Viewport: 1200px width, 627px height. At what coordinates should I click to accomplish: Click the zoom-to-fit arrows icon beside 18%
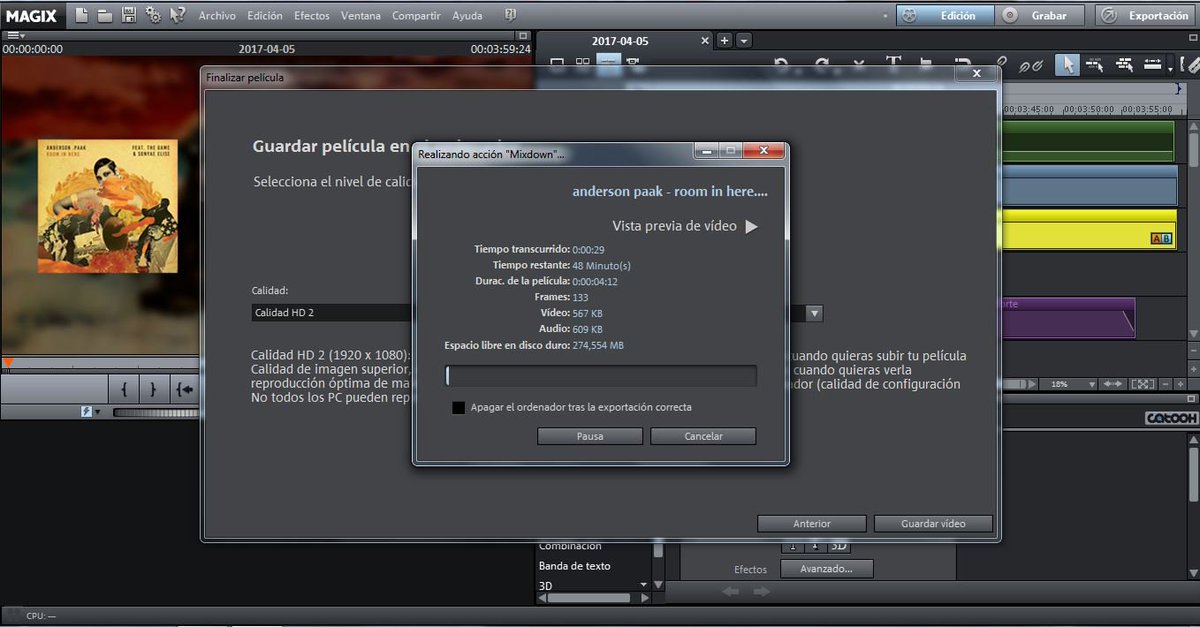(1145, 384)
